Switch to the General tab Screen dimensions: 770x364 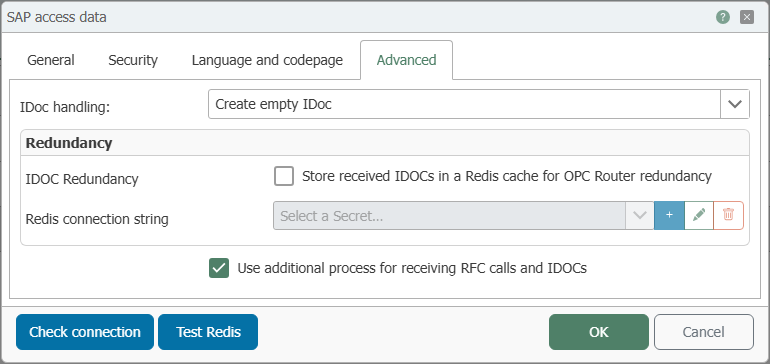point(51,60)
